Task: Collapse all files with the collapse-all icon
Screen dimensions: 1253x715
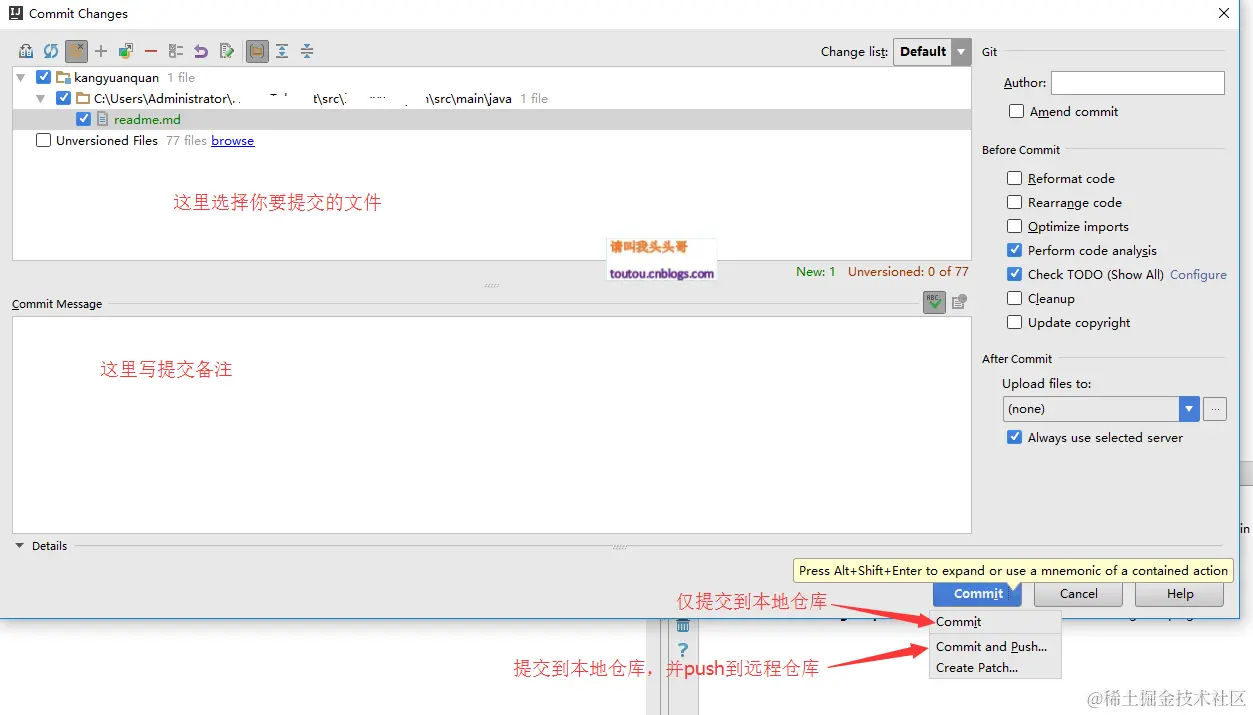Action: click(308, 50)
